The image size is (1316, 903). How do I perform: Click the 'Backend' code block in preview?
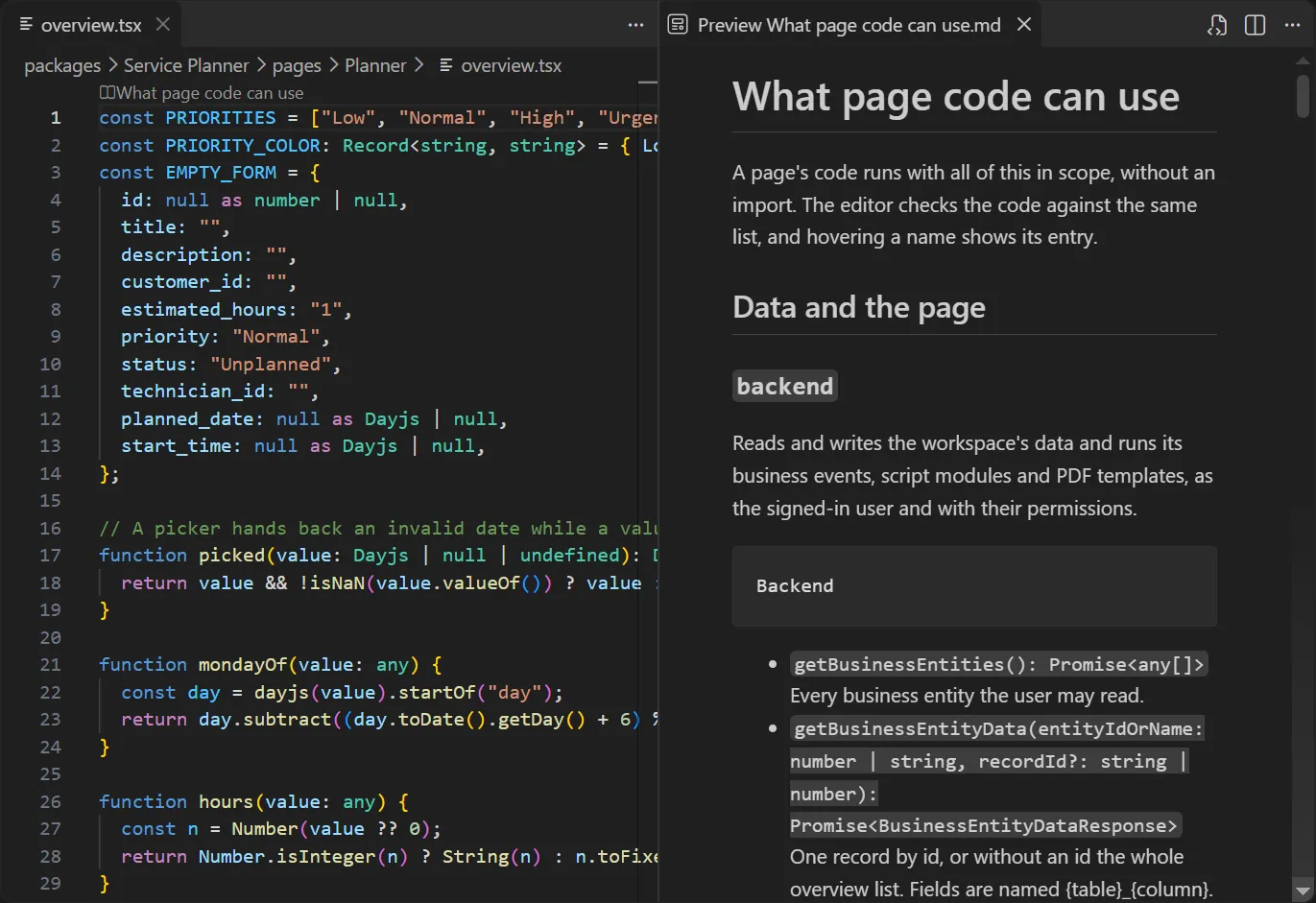click(x=974, y=586)
